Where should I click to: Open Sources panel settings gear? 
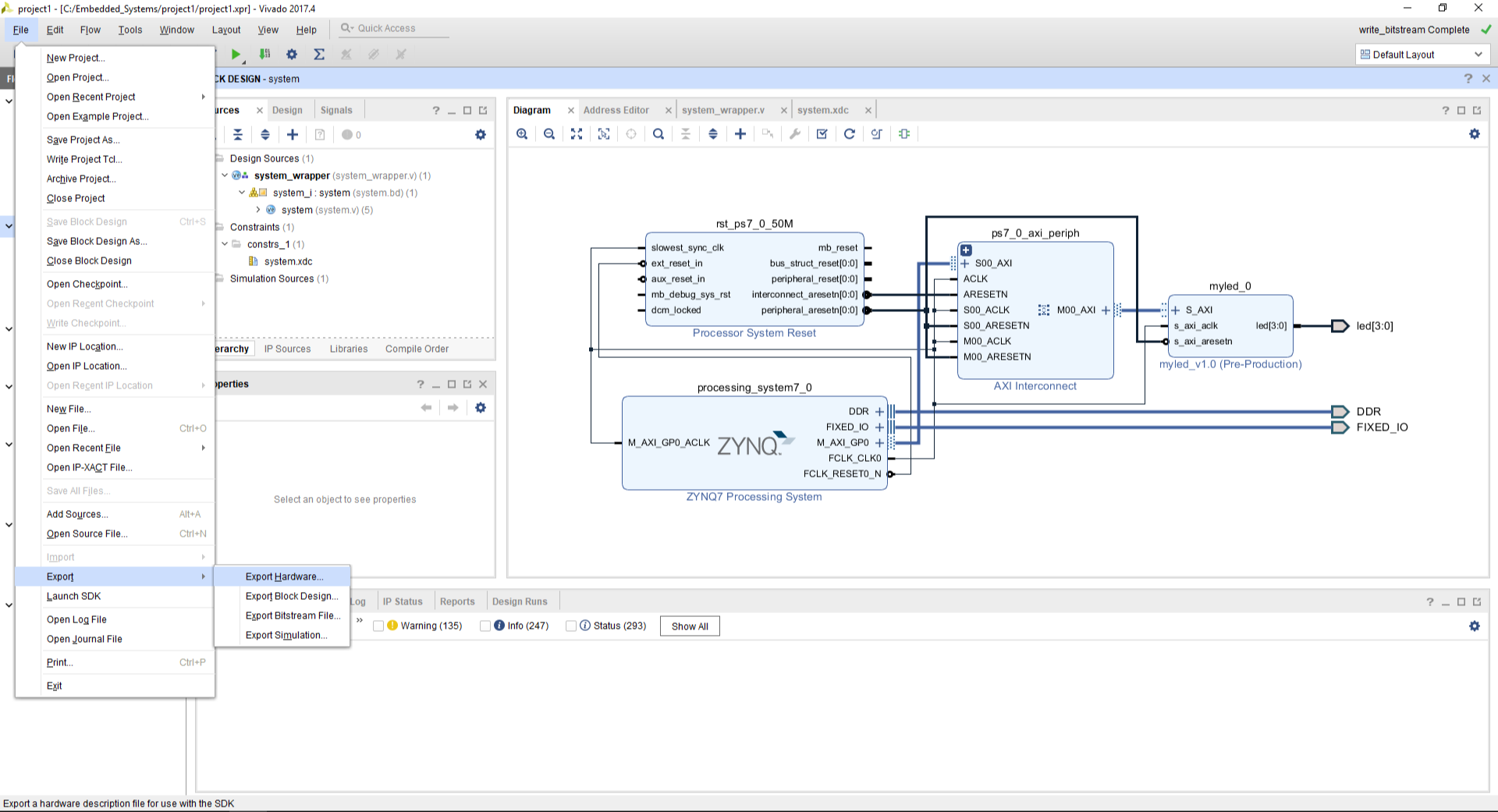tap(481, 135)
